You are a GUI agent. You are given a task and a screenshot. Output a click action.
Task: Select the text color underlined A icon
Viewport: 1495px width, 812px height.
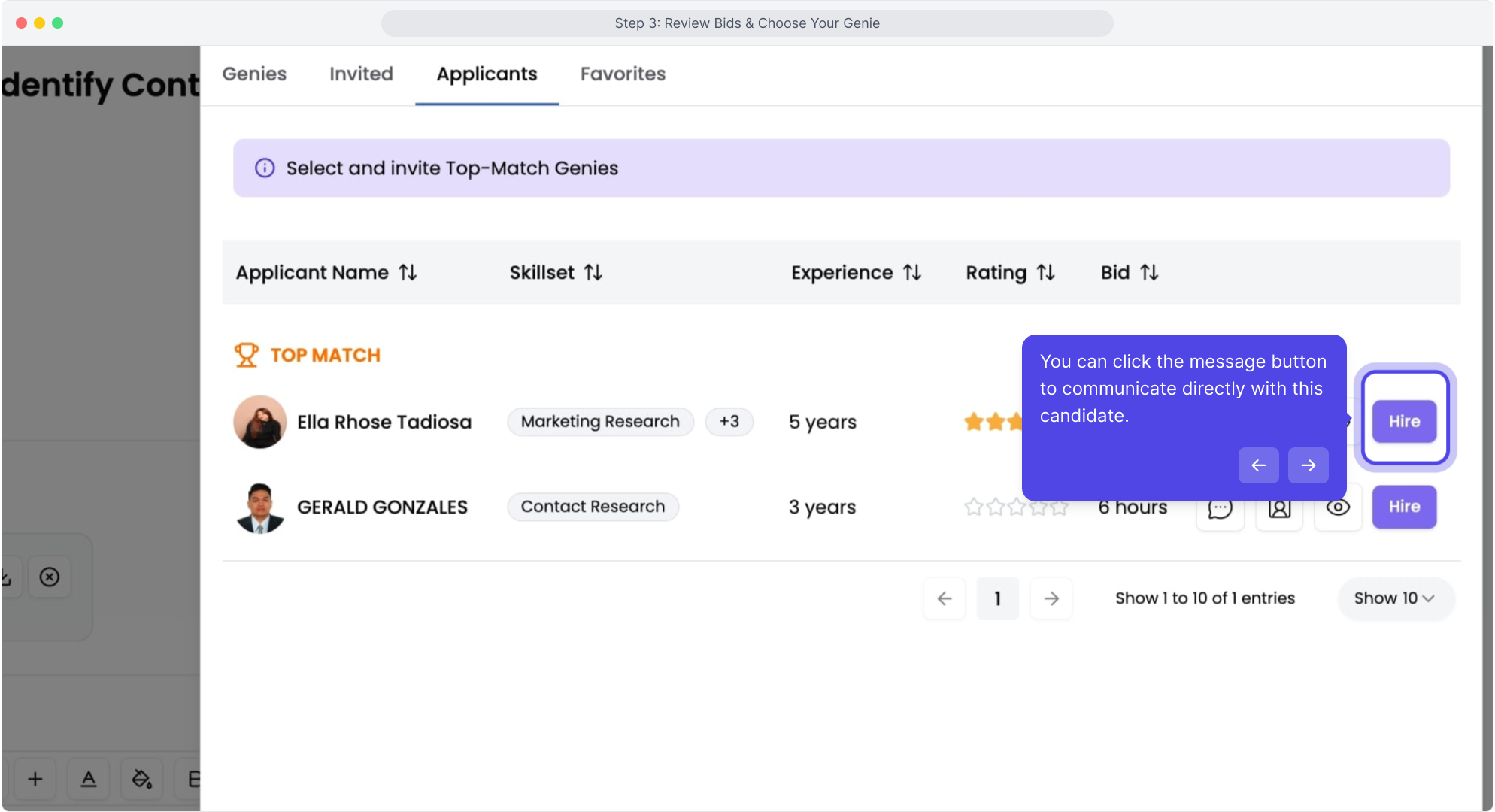point(89,779)
